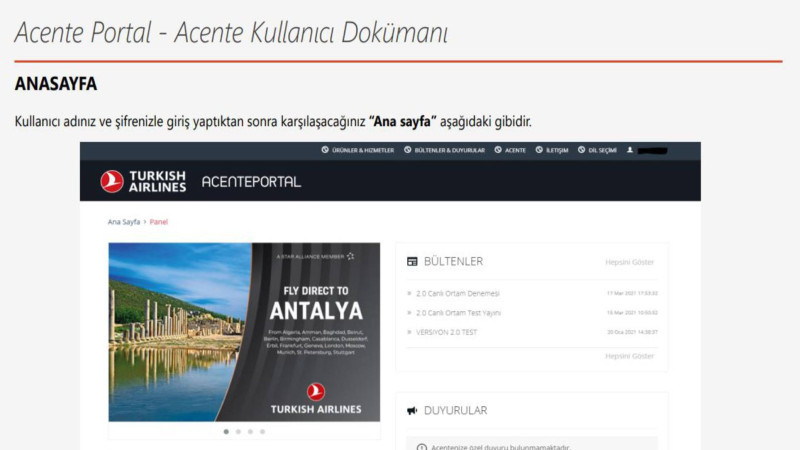
Task: Click the user profile icon
Action: [x=630, y=150]
